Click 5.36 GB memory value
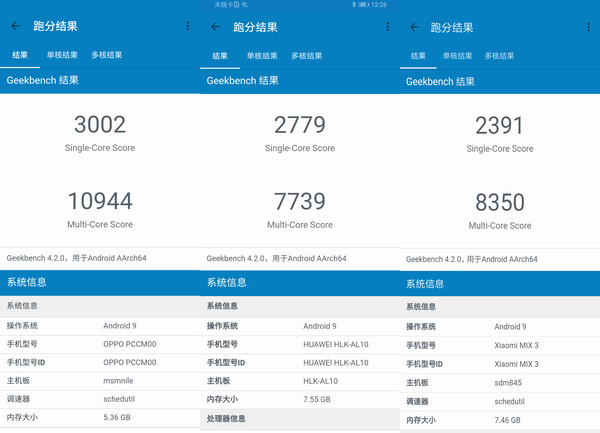The image size is (600, 433). [117, 417]
